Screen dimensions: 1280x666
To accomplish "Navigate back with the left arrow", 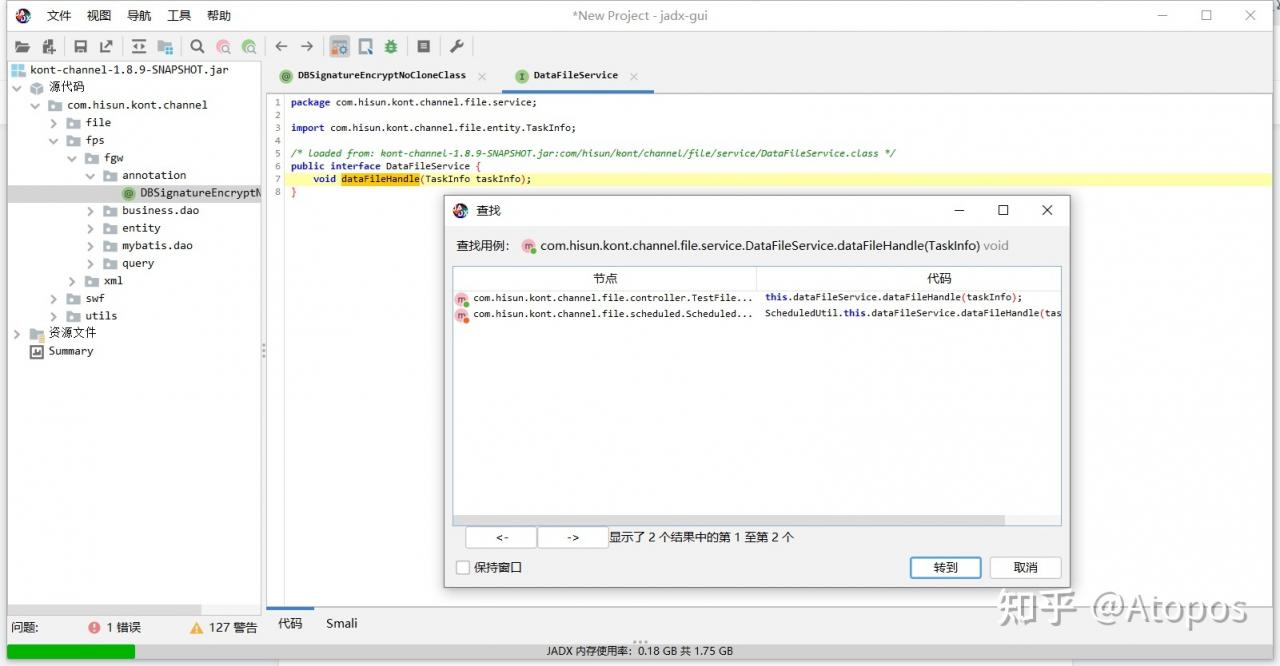I will click(x=281, y=46).
